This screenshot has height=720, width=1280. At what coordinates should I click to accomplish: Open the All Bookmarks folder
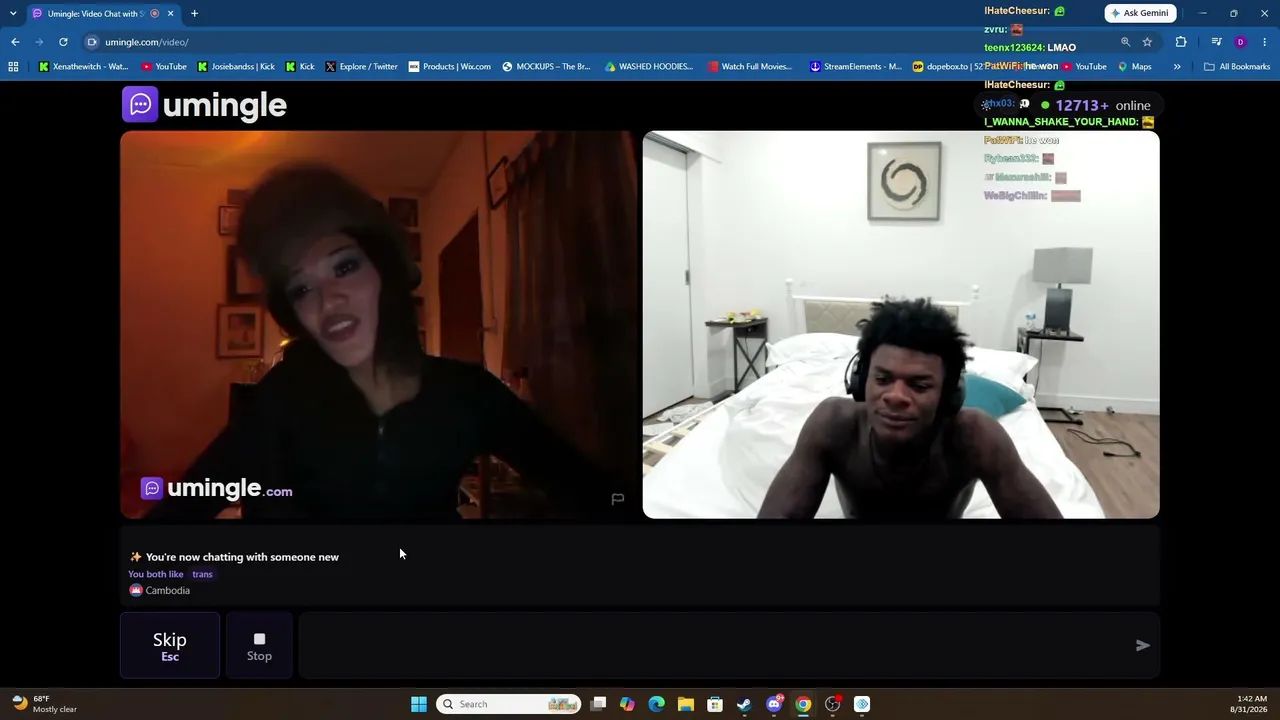point(1237,67)
